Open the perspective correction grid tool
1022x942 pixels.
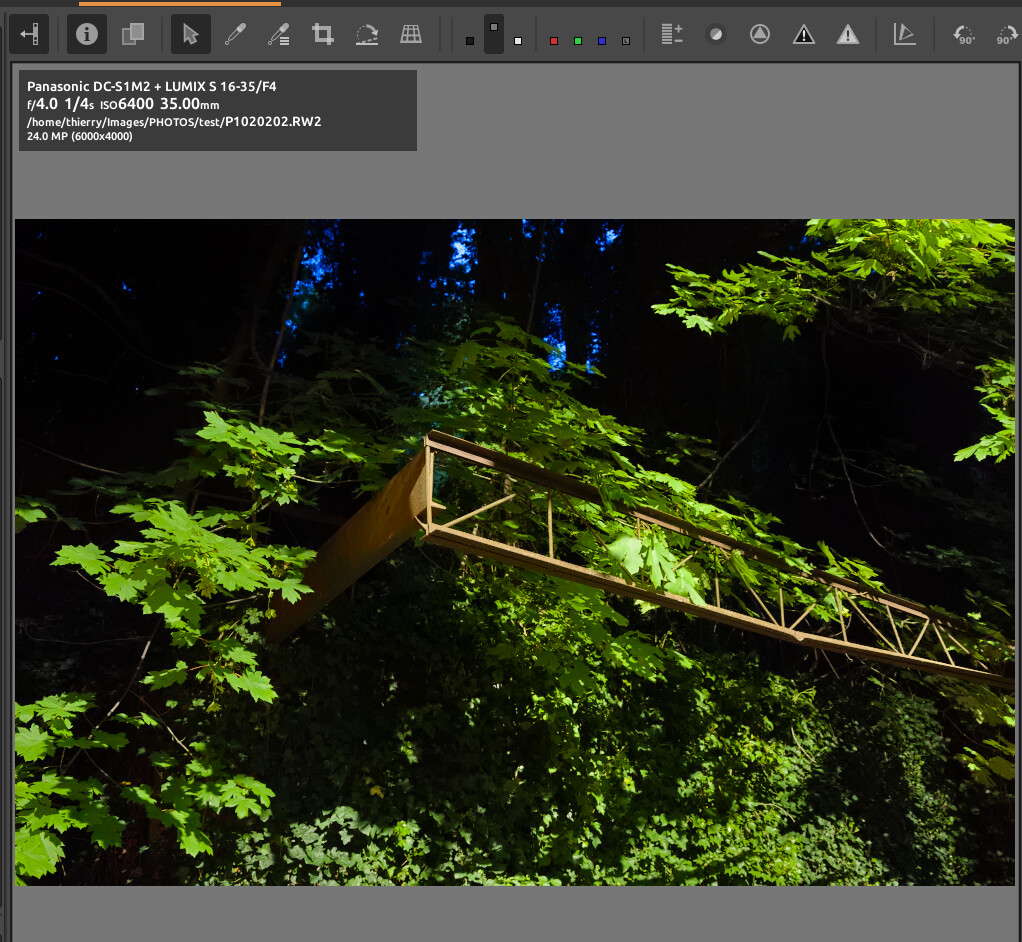tap(411, 35)
